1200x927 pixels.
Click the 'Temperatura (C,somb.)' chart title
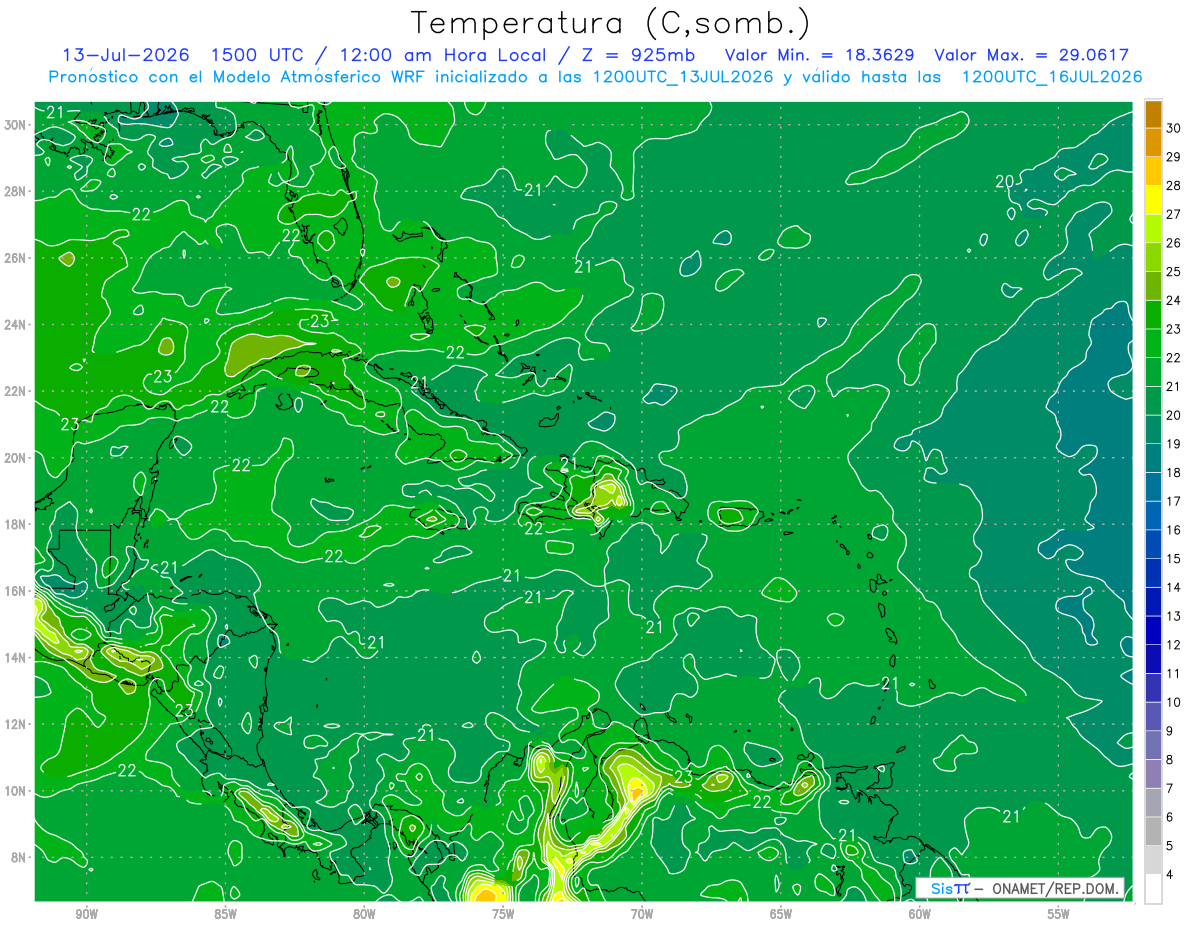pyautogui.click(x=610, y=23)
